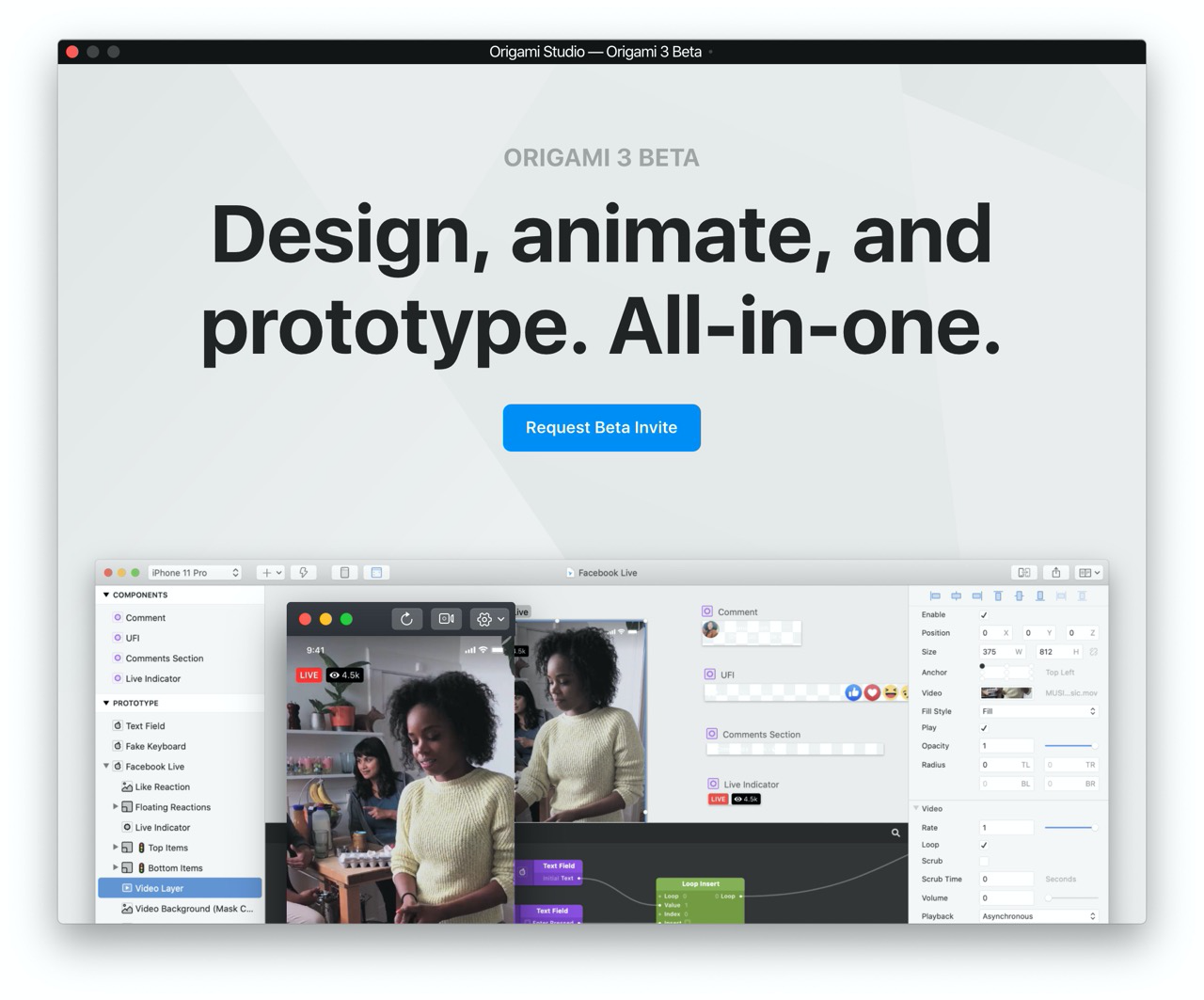Click the LIVE badge in the preview
1204x1000 pixels.
309,675
